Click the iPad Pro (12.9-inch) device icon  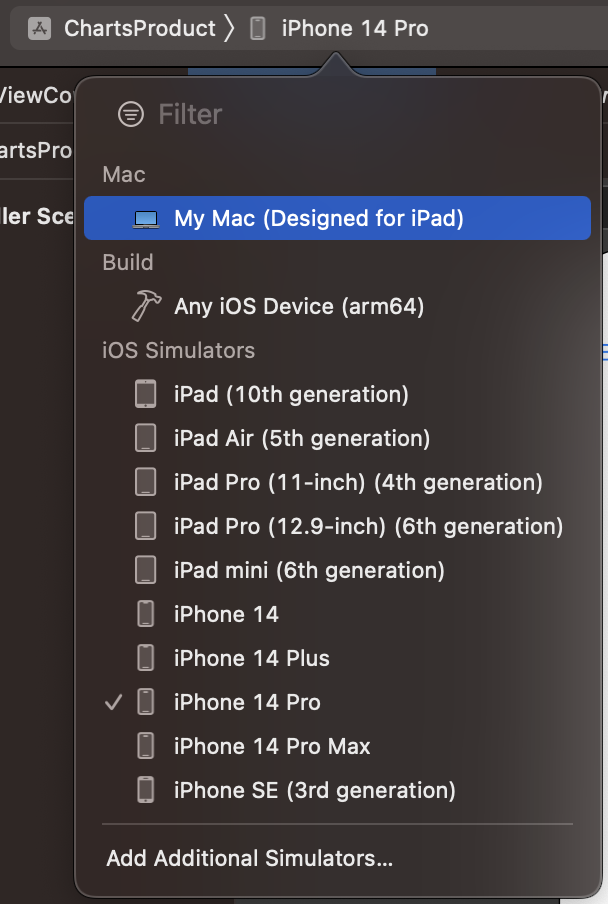coord(145,526)
